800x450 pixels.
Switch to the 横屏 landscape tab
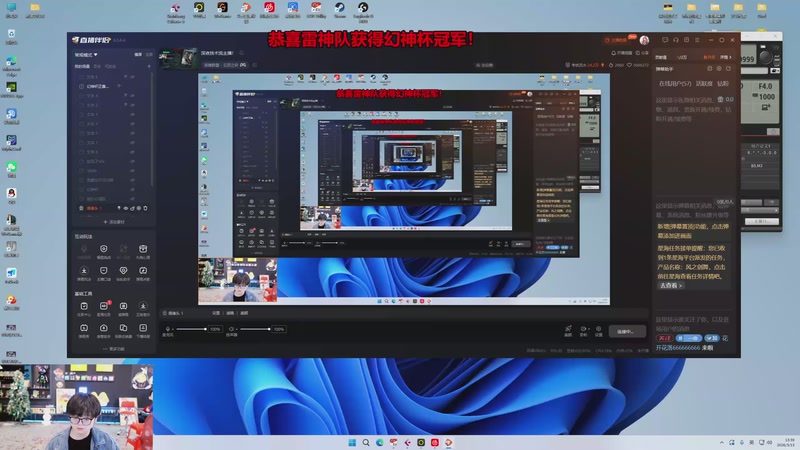click(x=138, y=55)
